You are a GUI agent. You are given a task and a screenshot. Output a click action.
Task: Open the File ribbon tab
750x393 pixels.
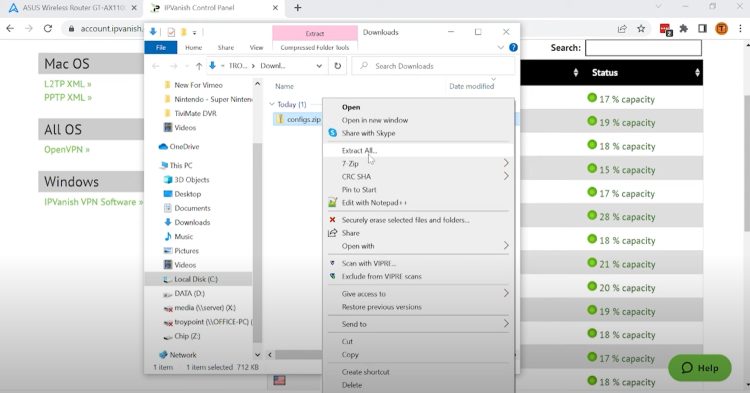point(161,47)
